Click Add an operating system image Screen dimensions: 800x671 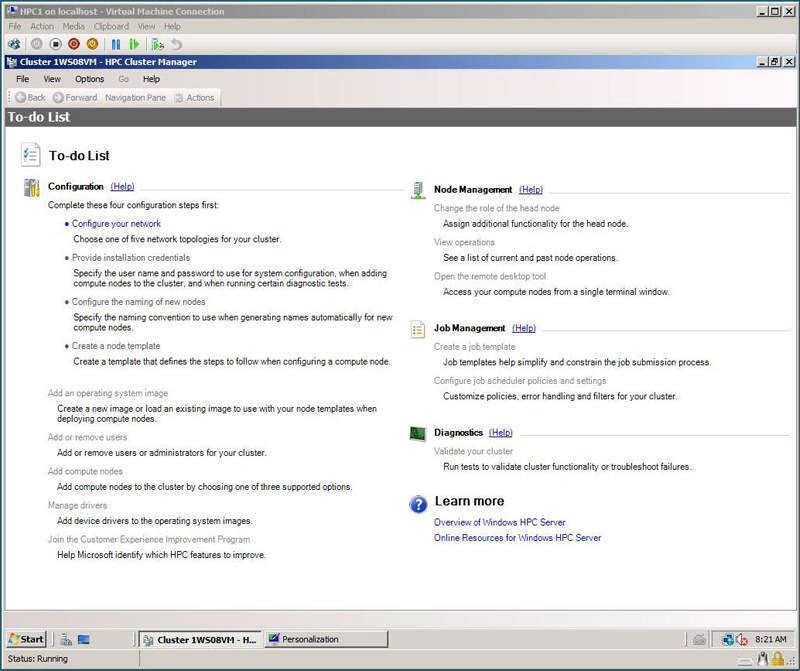tap(108, 393)
